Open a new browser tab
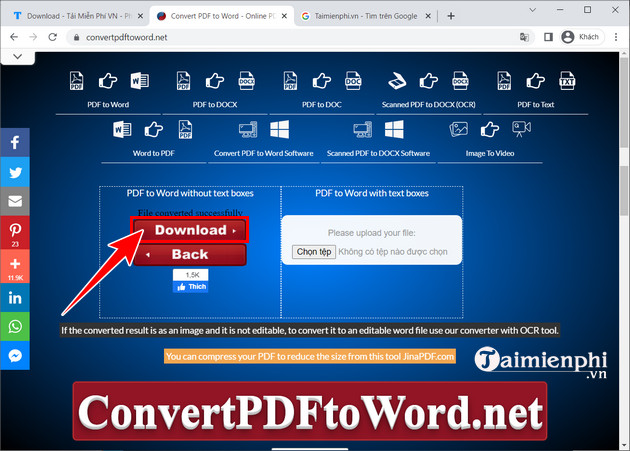Screen dimensions: 630x451 pyautogui.click(x=451, y=16)
